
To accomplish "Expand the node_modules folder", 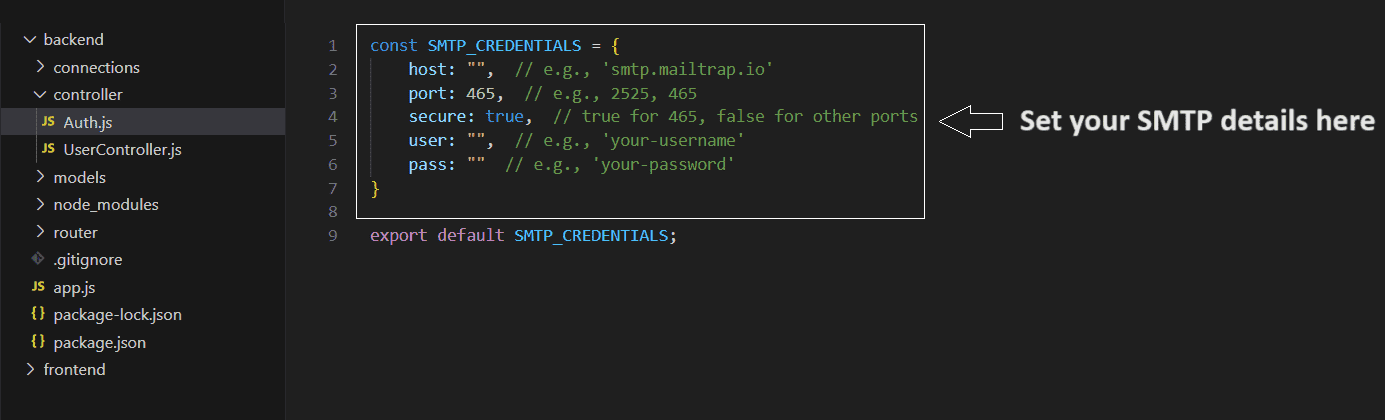I will pos(40,204).
